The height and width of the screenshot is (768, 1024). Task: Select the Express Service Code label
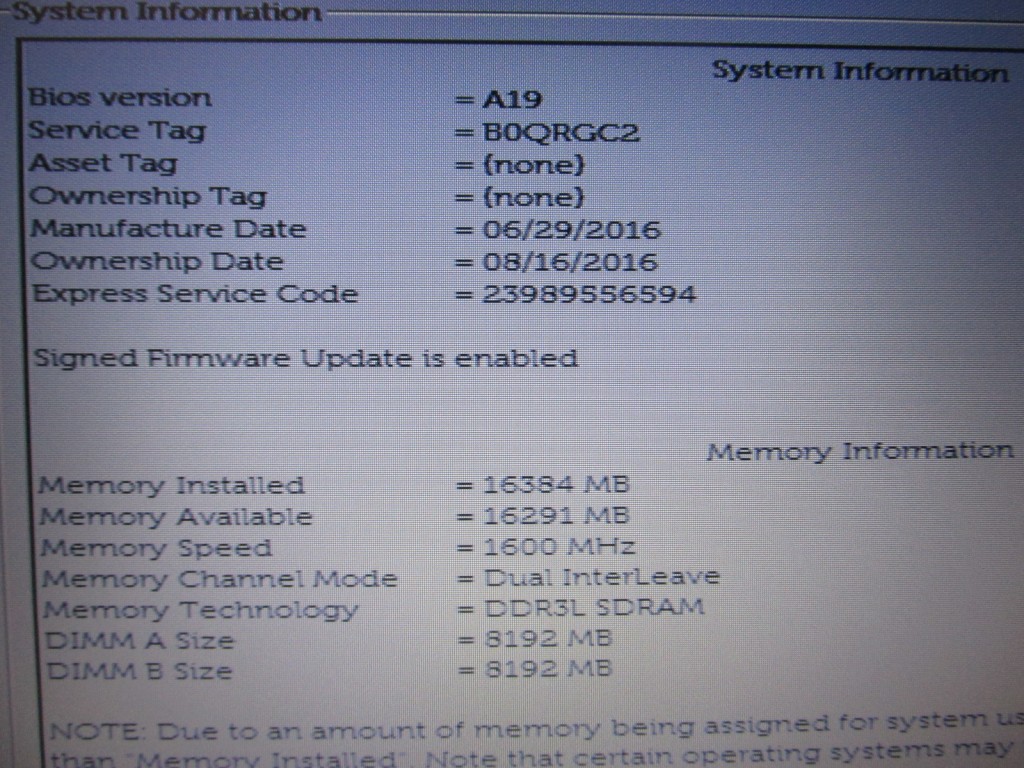point(194,294)
